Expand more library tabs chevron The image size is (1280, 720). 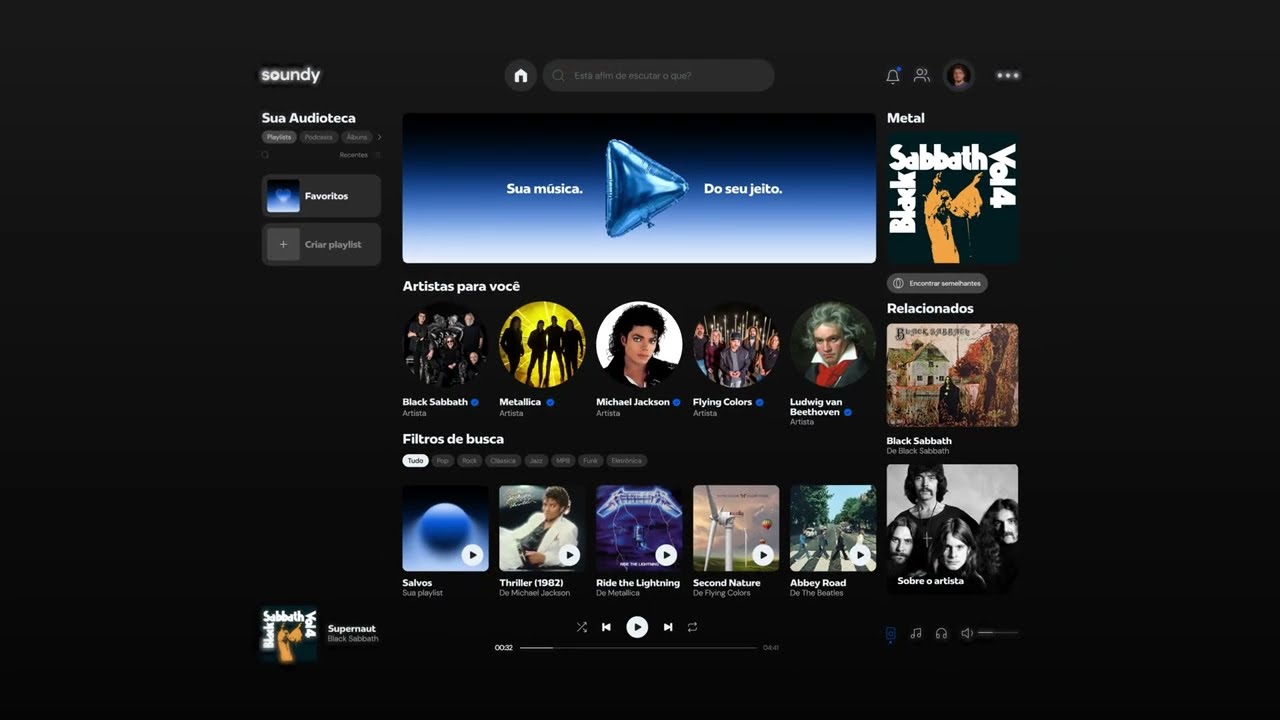click(x=379, y=137)
